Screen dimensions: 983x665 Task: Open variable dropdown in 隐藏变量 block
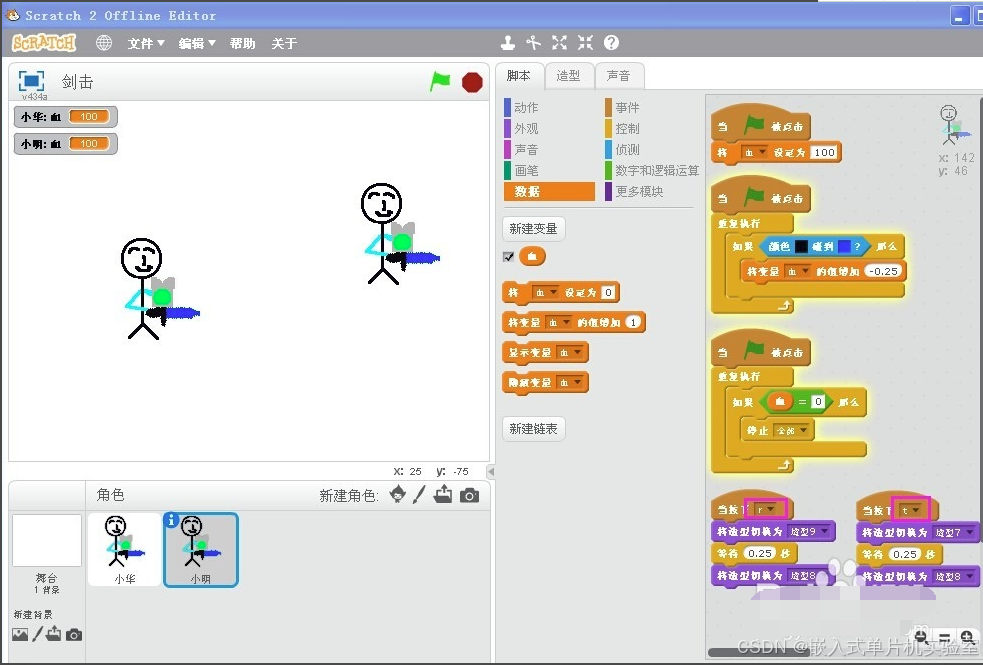(570, 383)
